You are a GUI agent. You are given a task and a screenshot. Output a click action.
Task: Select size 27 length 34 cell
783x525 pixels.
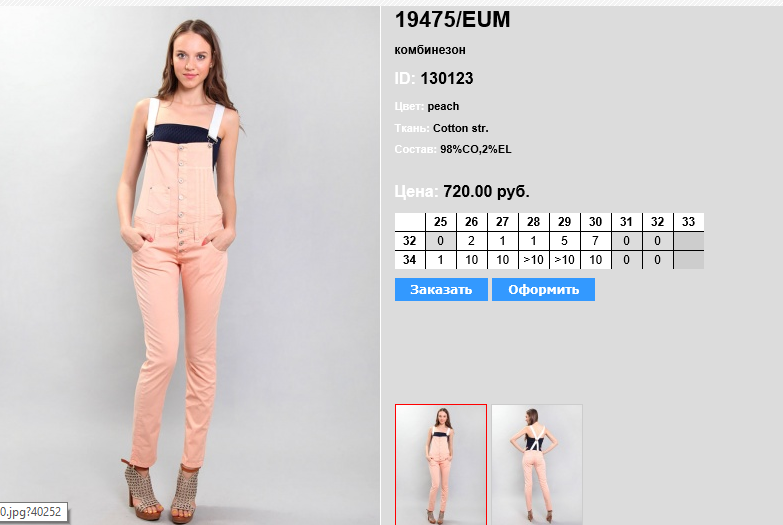coord(502,260)
